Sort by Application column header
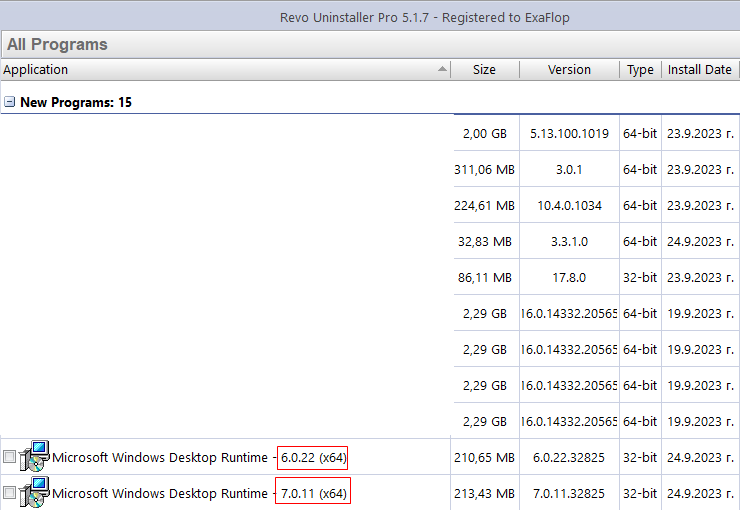This screenshot has width=740, height=510. tap(226, 70)
